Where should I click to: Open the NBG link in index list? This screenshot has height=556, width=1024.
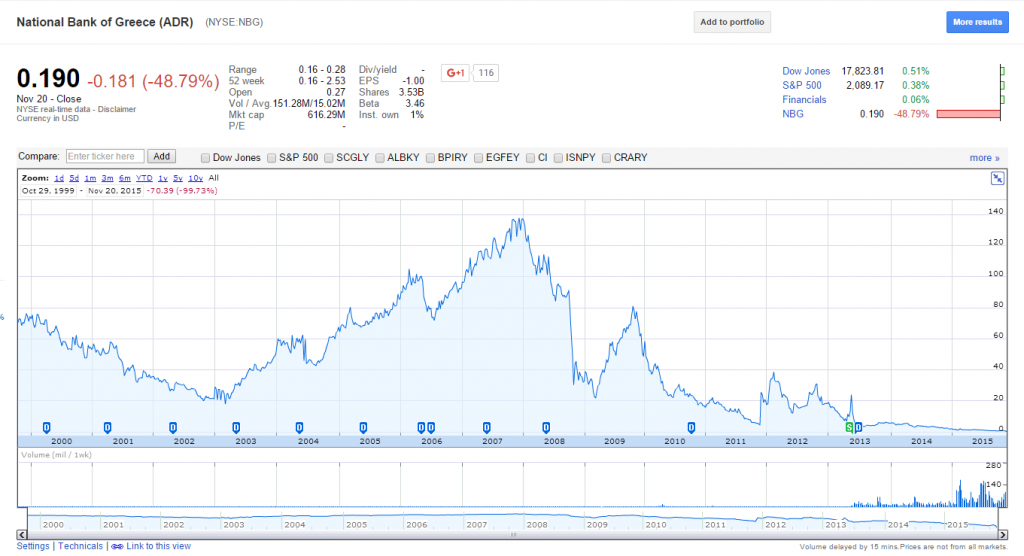pyautogui.click(x=793, y=114)
